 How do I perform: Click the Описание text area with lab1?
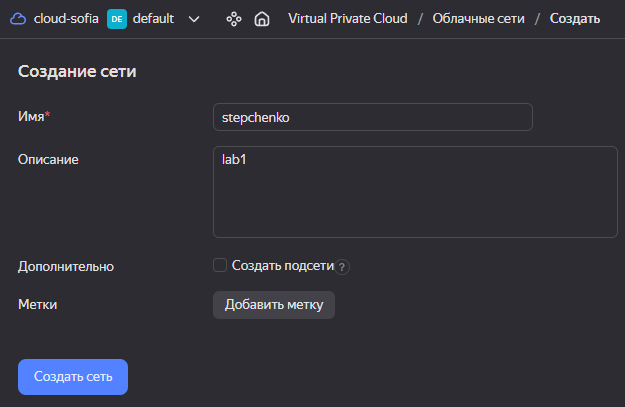415,192
